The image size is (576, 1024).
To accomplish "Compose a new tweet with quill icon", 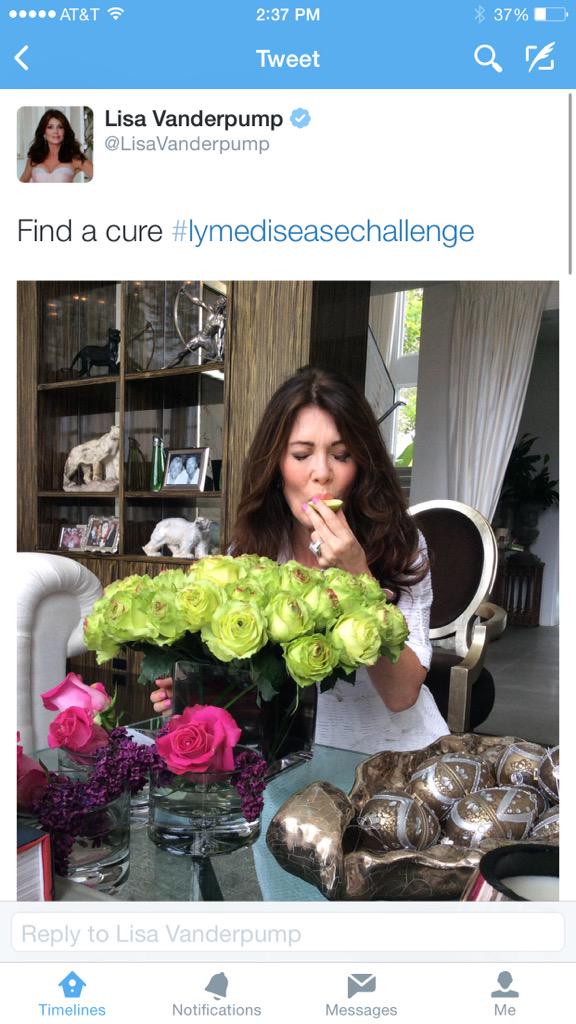I will pyautogui.click(x=541, y=57).
